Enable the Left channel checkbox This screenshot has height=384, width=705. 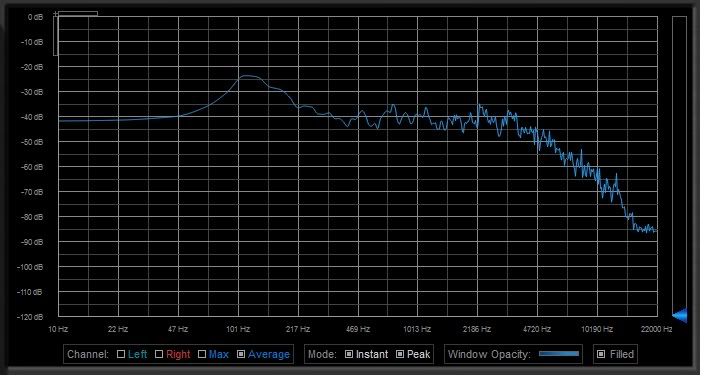point(121,354)
